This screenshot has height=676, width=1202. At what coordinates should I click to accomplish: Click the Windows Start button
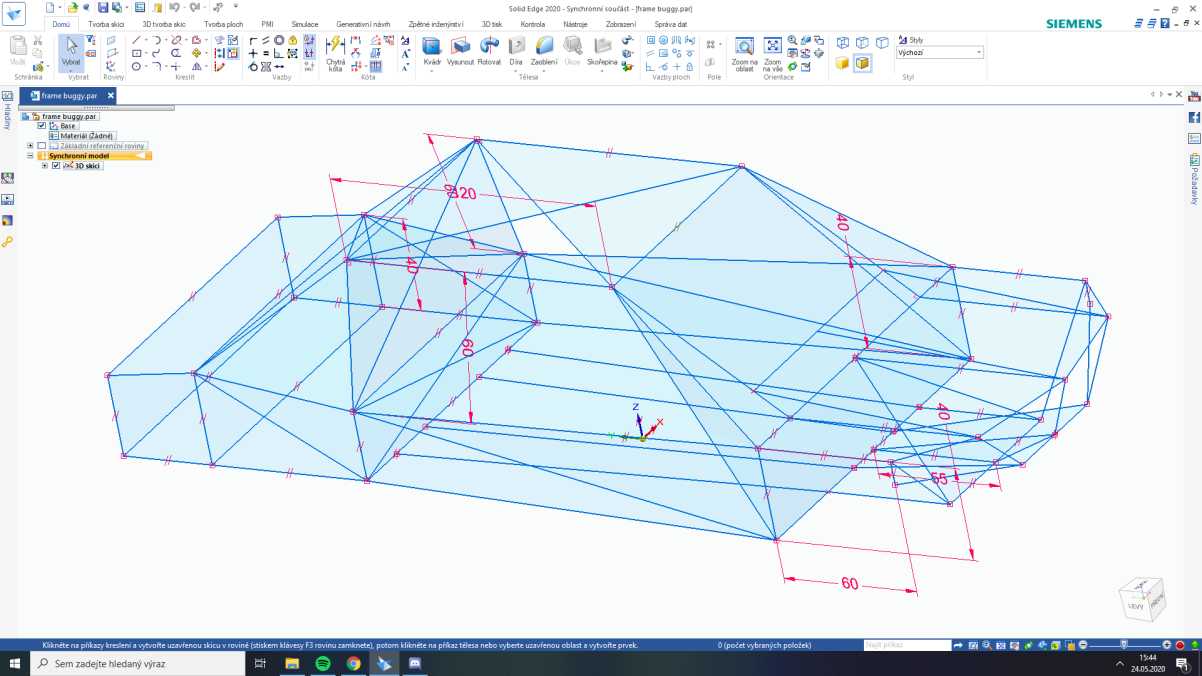coord(15,663)
